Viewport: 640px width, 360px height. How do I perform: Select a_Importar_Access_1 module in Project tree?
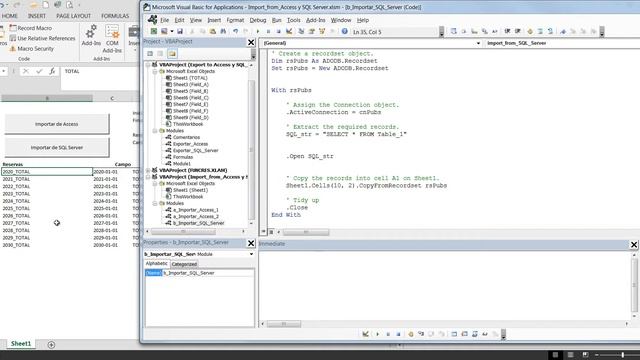(x=195, y=210)
